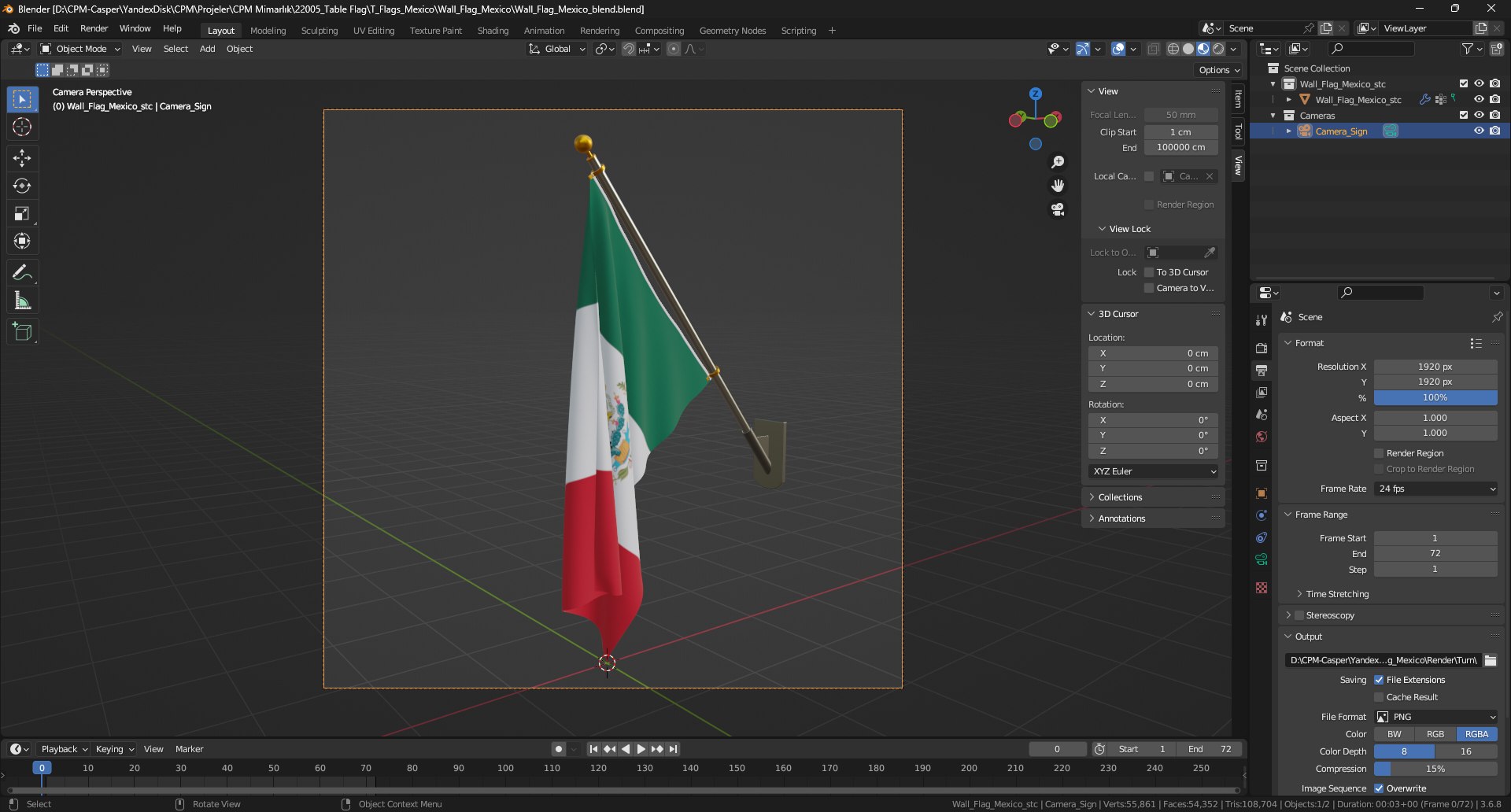The width and height of the screenshot is (1511, 812).
Task: Select the Scale tool
Action: tap(22, 213)
